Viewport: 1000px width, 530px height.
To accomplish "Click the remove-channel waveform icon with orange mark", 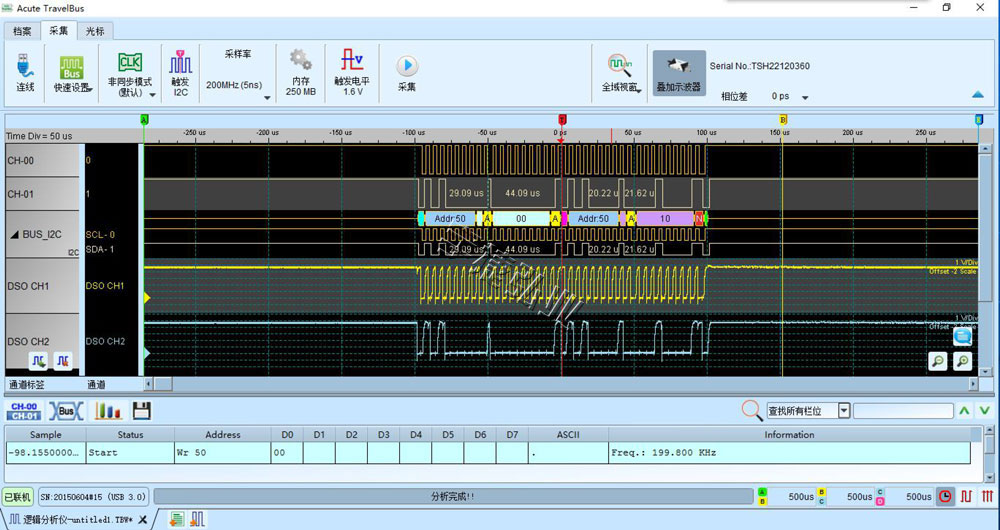I will coord(62,361).
